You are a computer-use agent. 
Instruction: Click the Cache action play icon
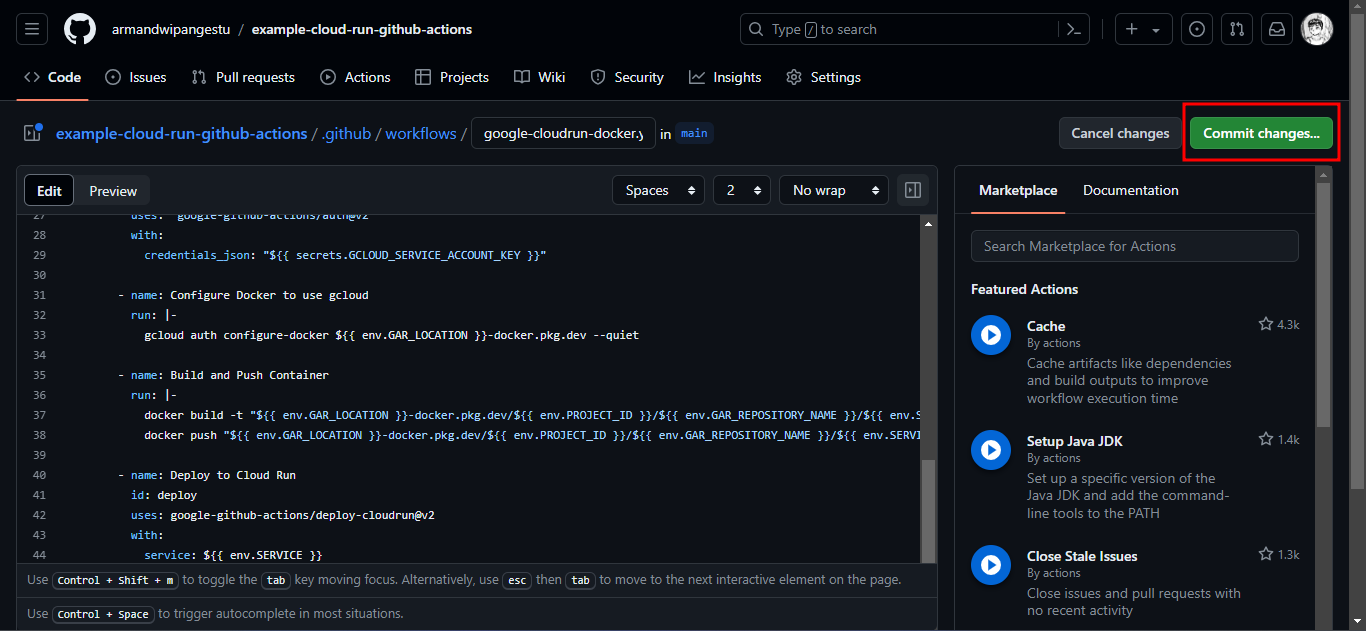pyautogui.click(x=990, y=335)
